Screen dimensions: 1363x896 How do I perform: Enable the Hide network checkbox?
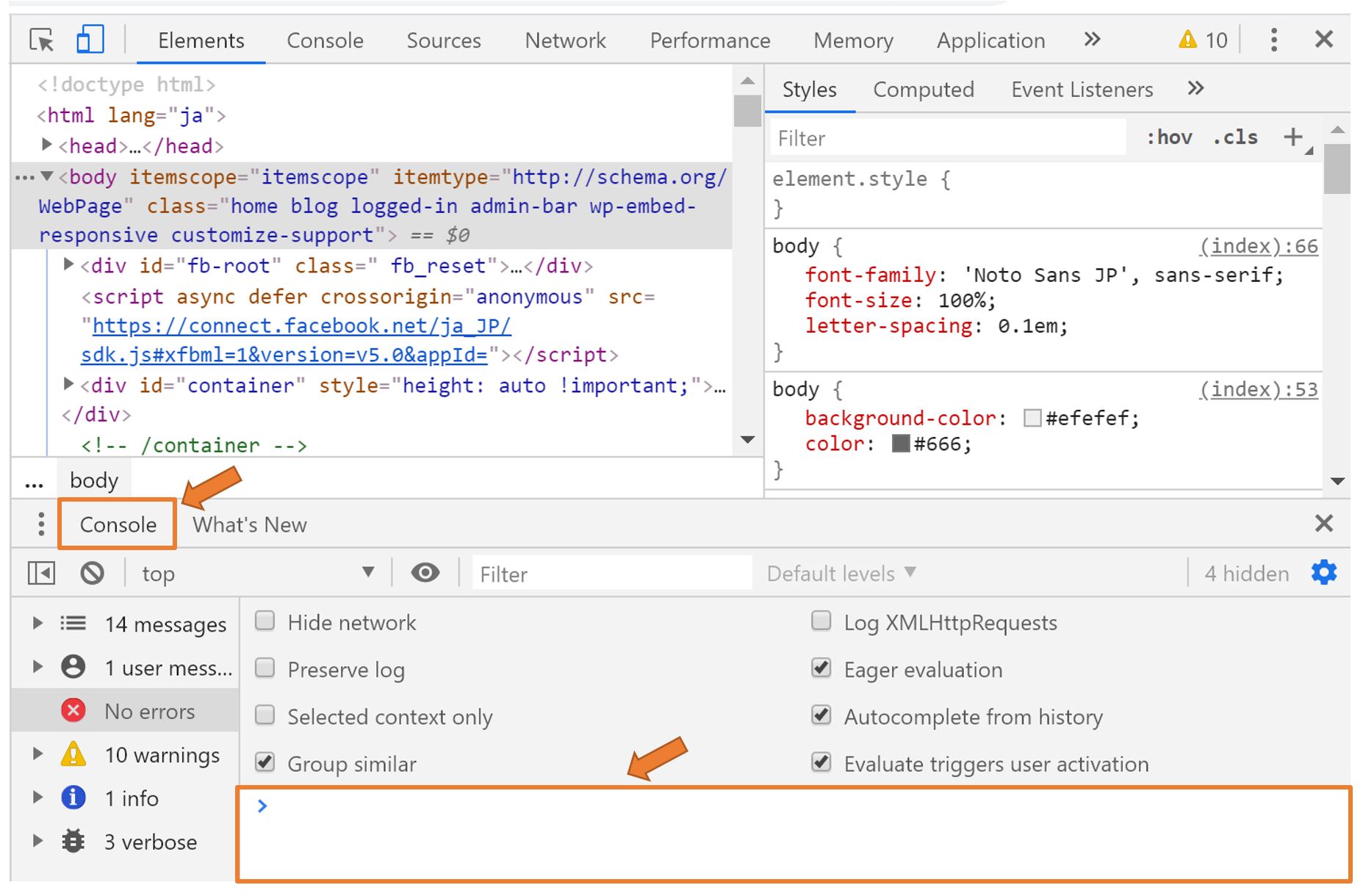tap(265, 622)
